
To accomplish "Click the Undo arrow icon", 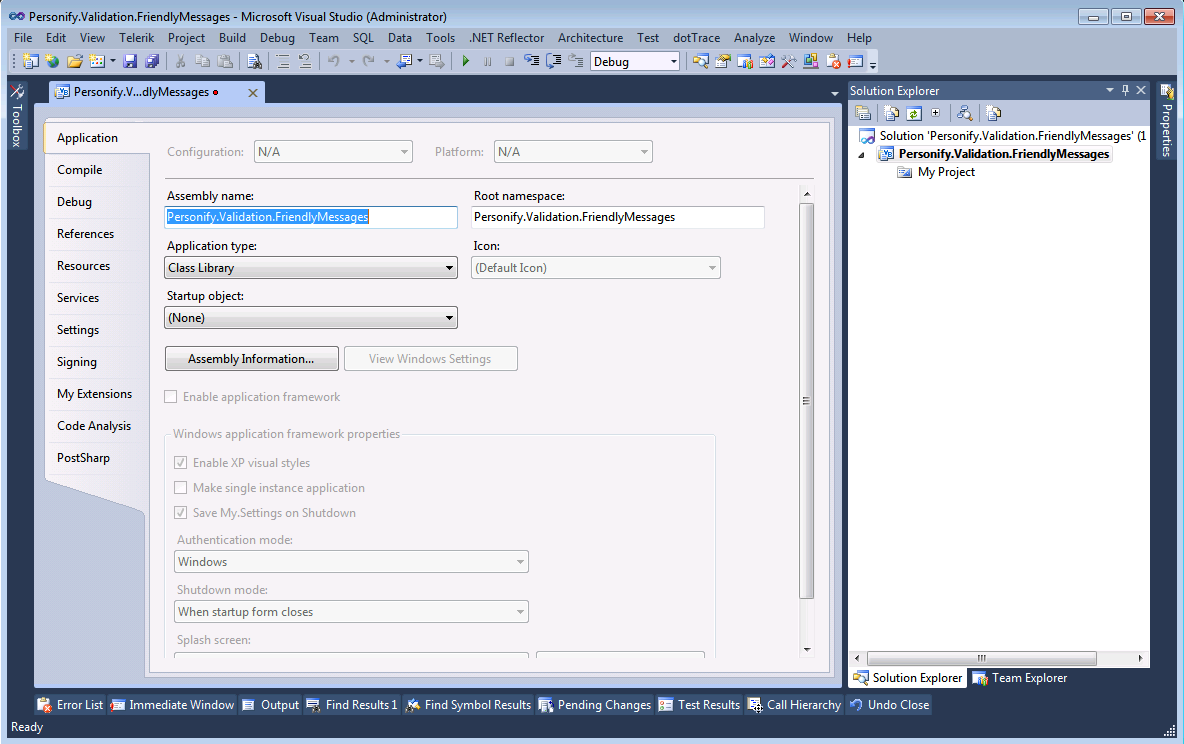I will (333, 61).
